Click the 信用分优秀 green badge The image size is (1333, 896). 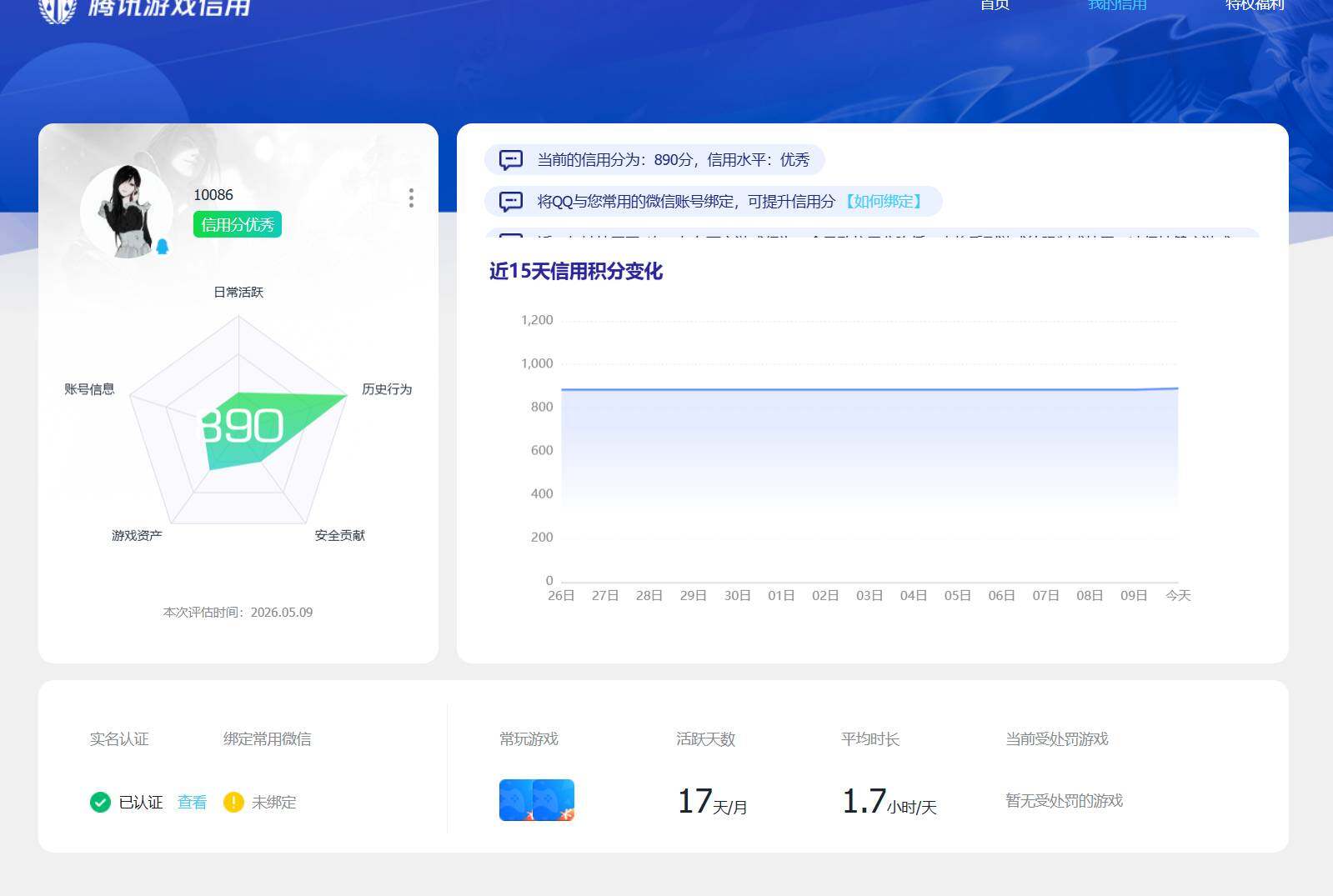[x=238, y=224]
